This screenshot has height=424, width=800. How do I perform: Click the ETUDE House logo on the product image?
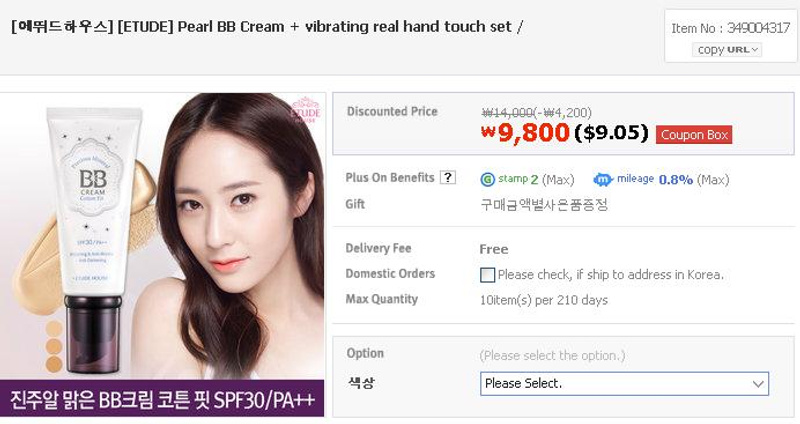(x=305, y=110)
